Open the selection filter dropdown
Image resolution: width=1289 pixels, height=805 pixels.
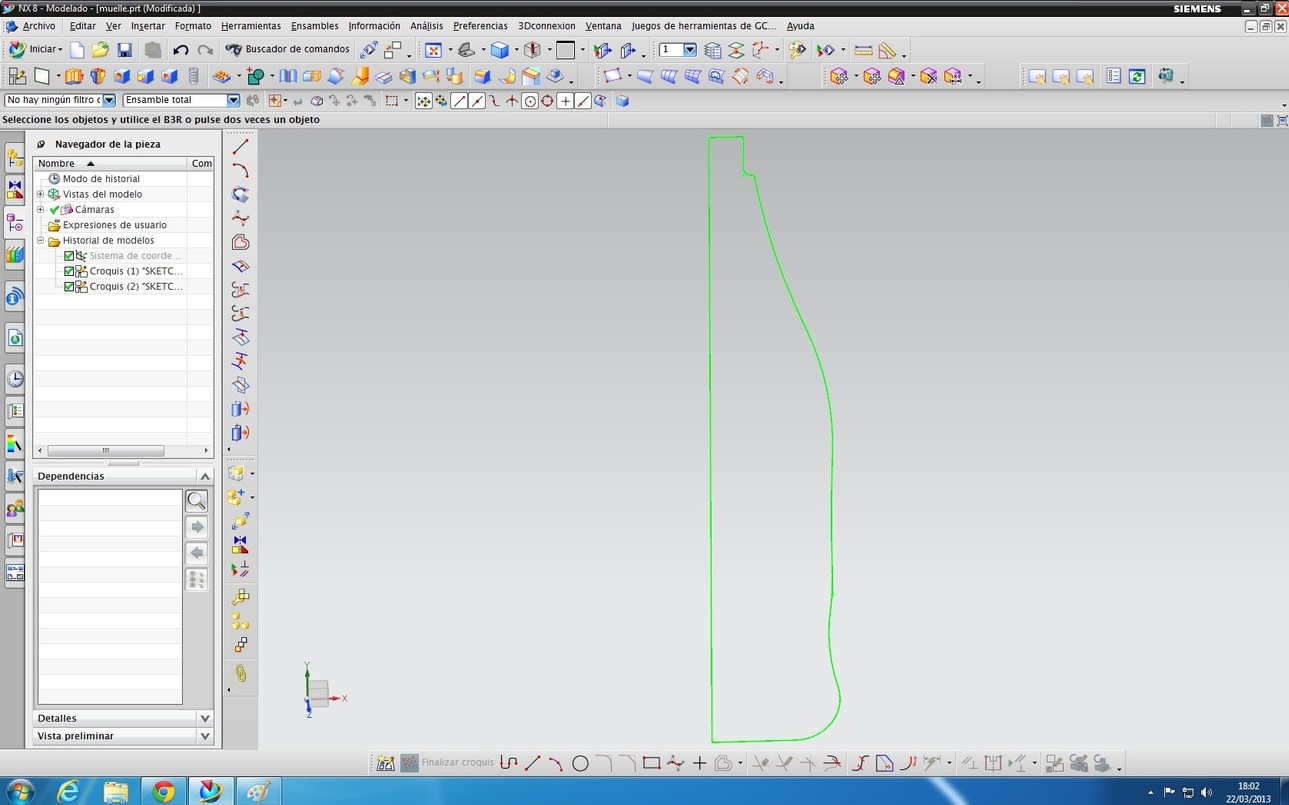(109, 100)
